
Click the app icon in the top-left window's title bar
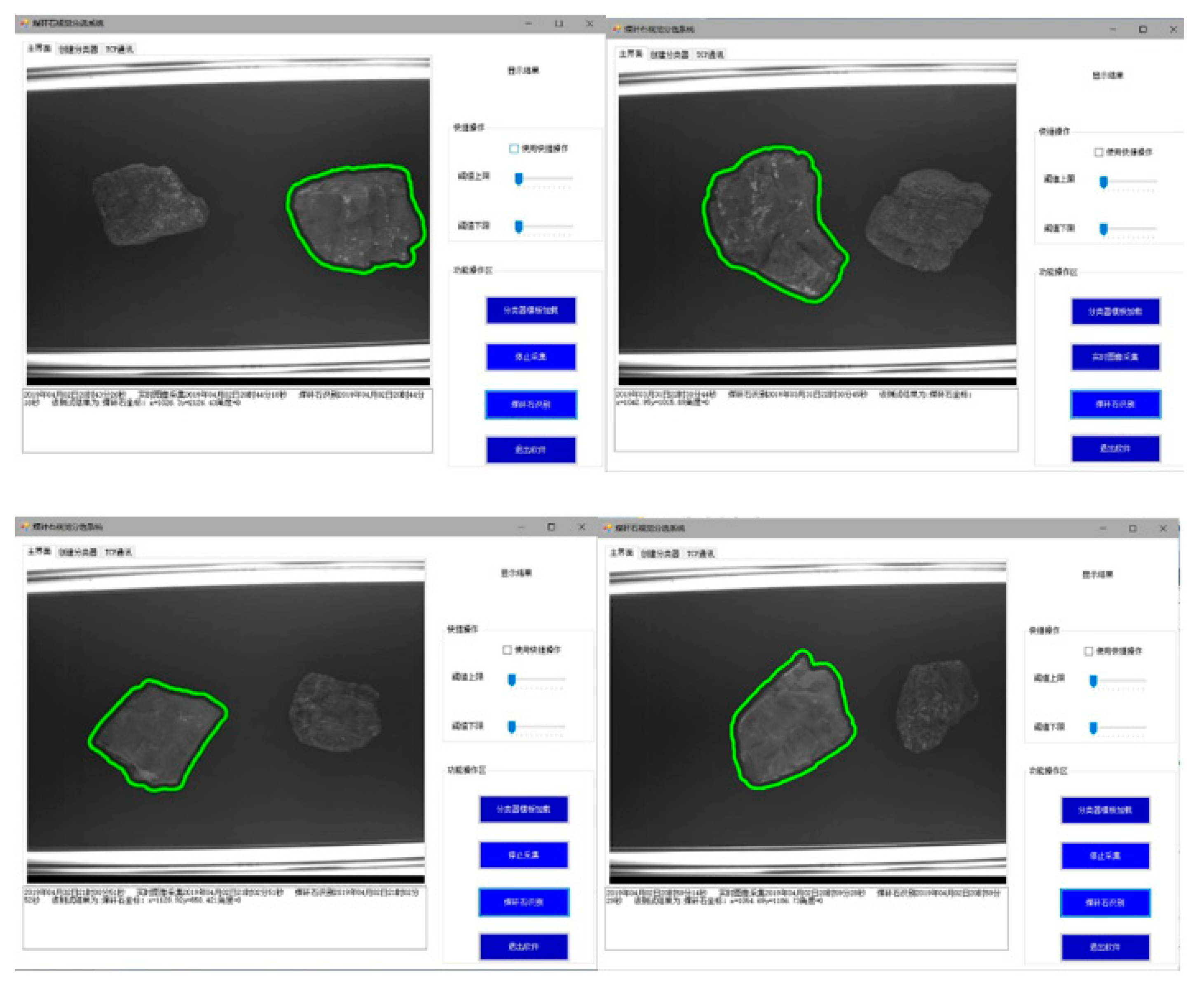(24, 23)
